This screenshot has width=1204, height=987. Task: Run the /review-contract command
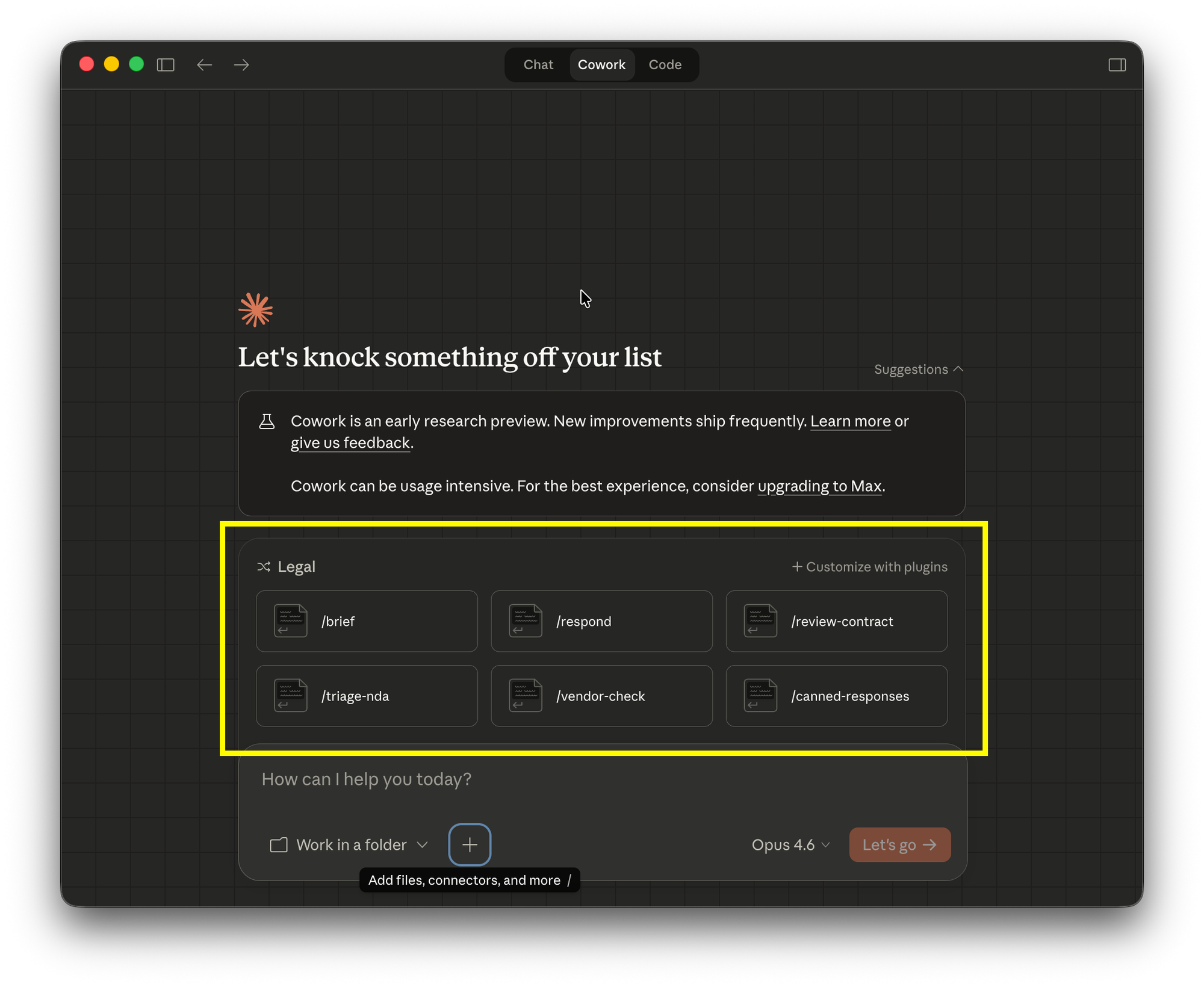pyautogui.click(x=837, y=621)
